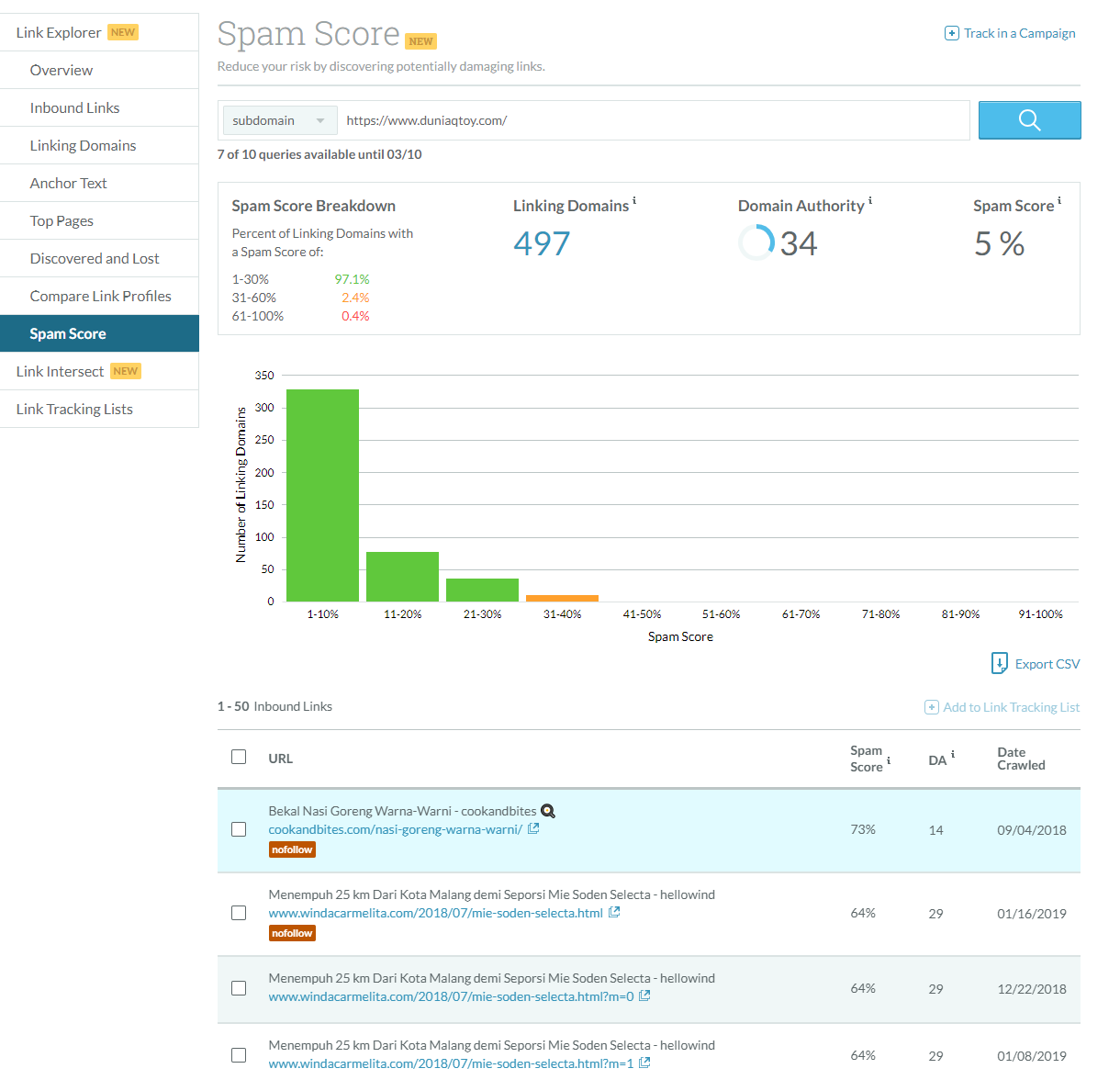This screenshot has width=1120, height=1091.
Task: Click info icon beside Spam Score column header
Action: 889,759
